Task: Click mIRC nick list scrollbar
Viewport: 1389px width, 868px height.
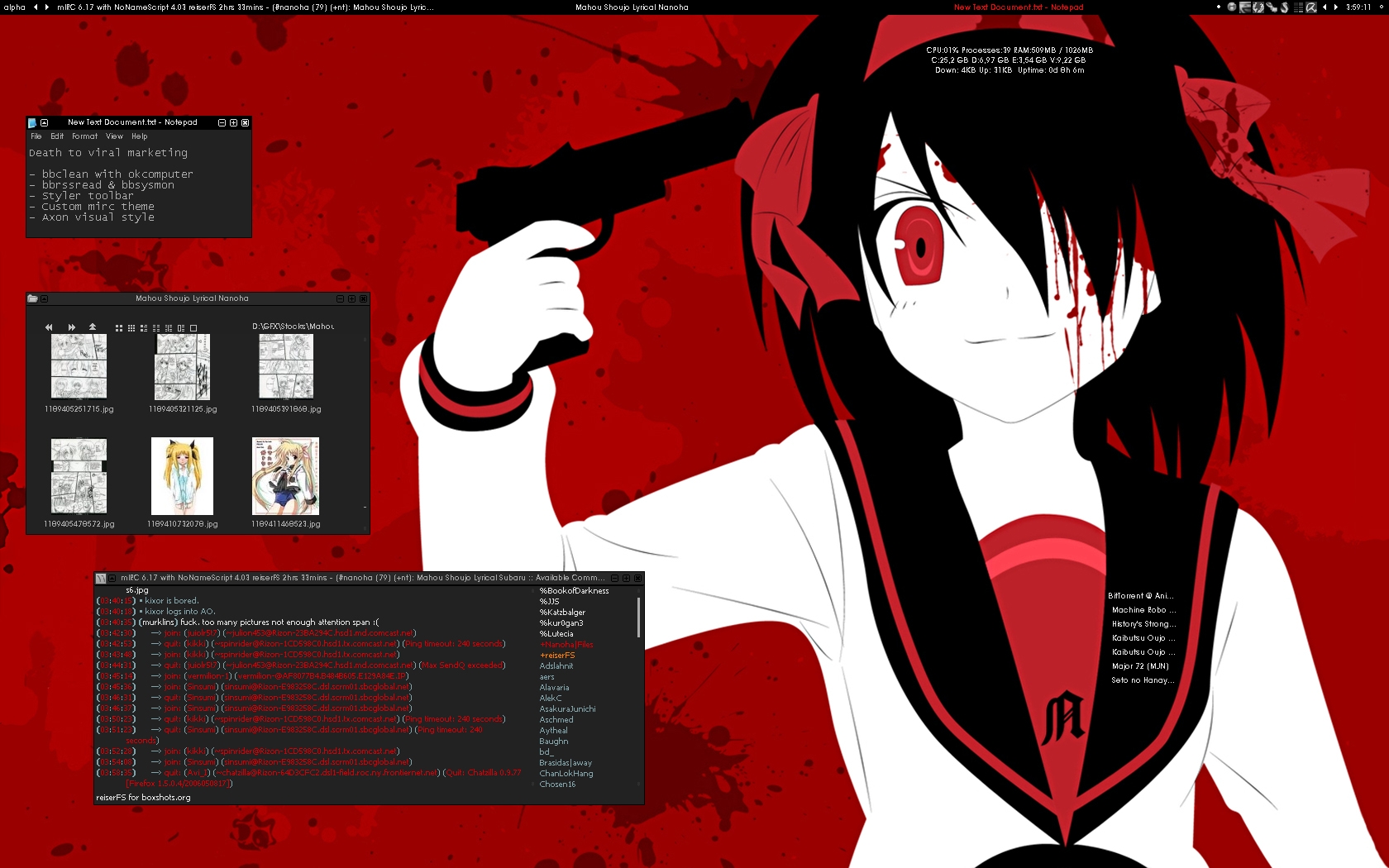Action: 638,617
